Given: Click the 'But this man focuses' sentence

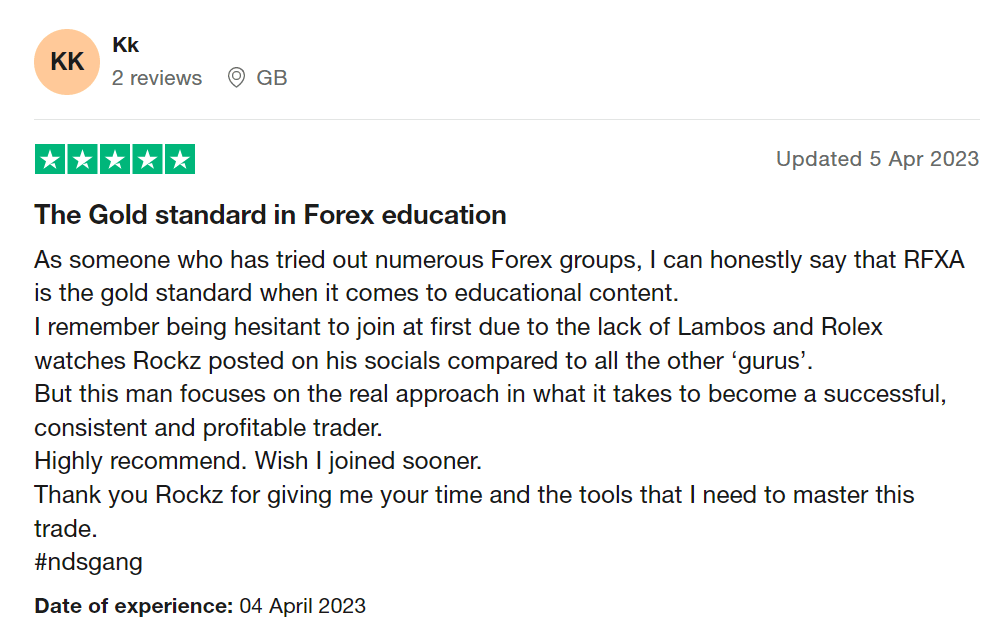Looking at the screenshot, I should pos(490,394).
